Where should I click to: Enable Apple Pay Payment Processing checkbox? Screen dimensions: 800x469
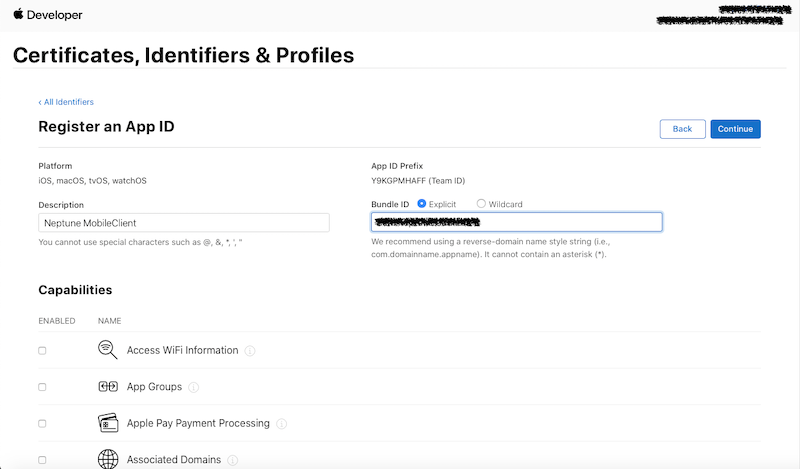click(42, 424)
